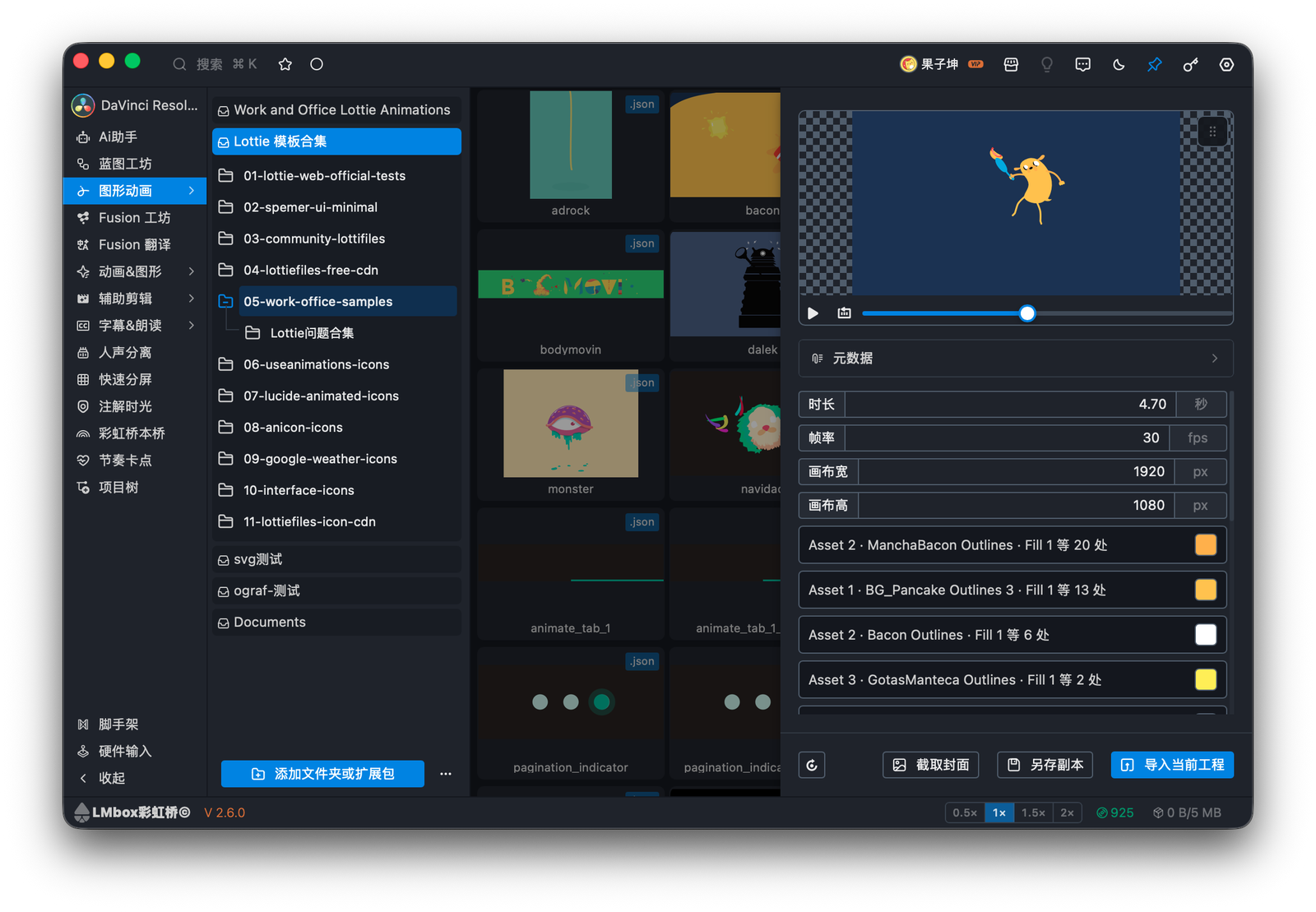
Task: Select the monster animation thumbnail
Action: (x=571, y=433)
